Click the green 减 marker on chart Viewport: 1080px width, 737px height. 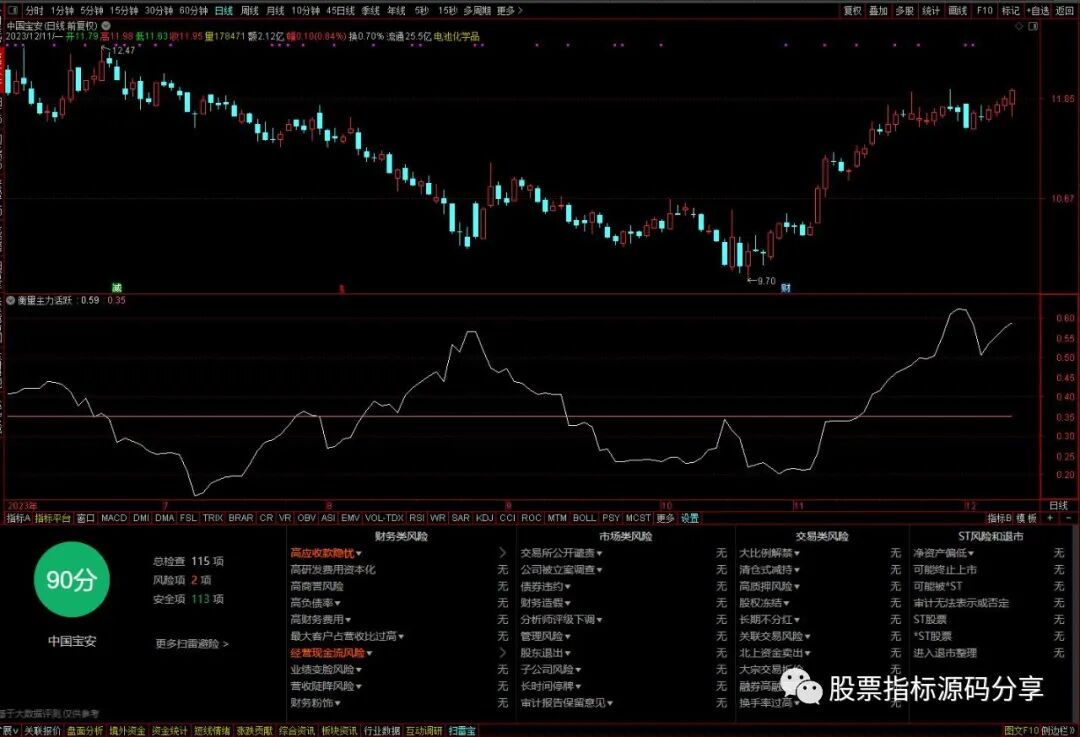(116, 287)
